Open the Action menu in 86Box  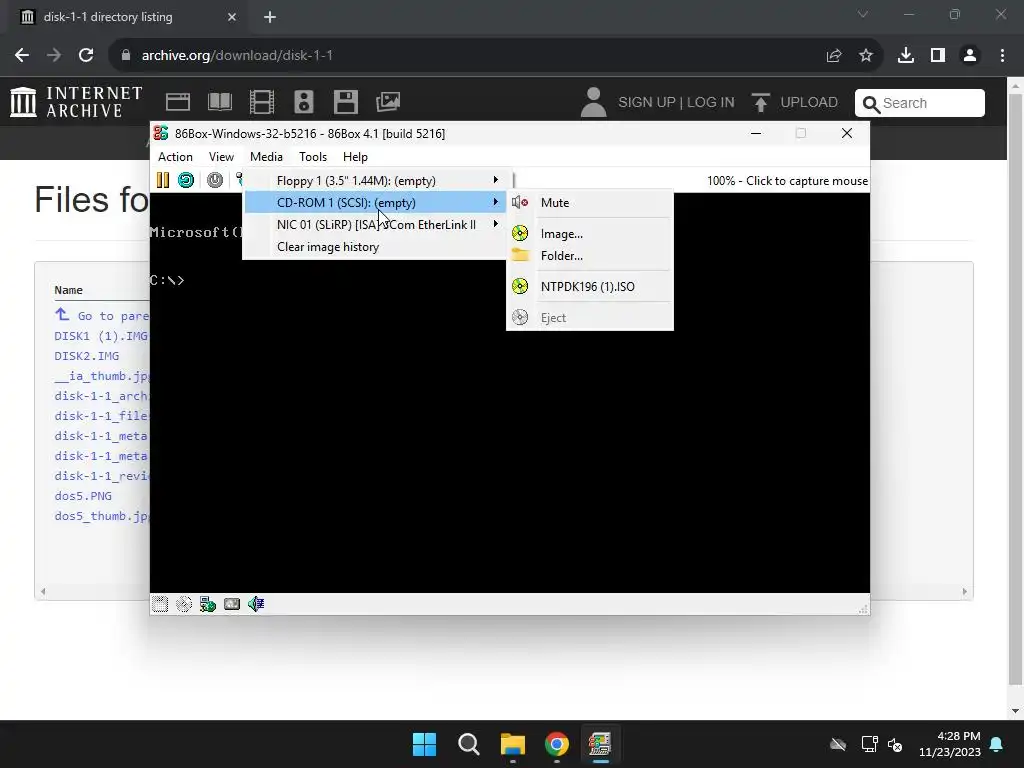tap(175, 157)
